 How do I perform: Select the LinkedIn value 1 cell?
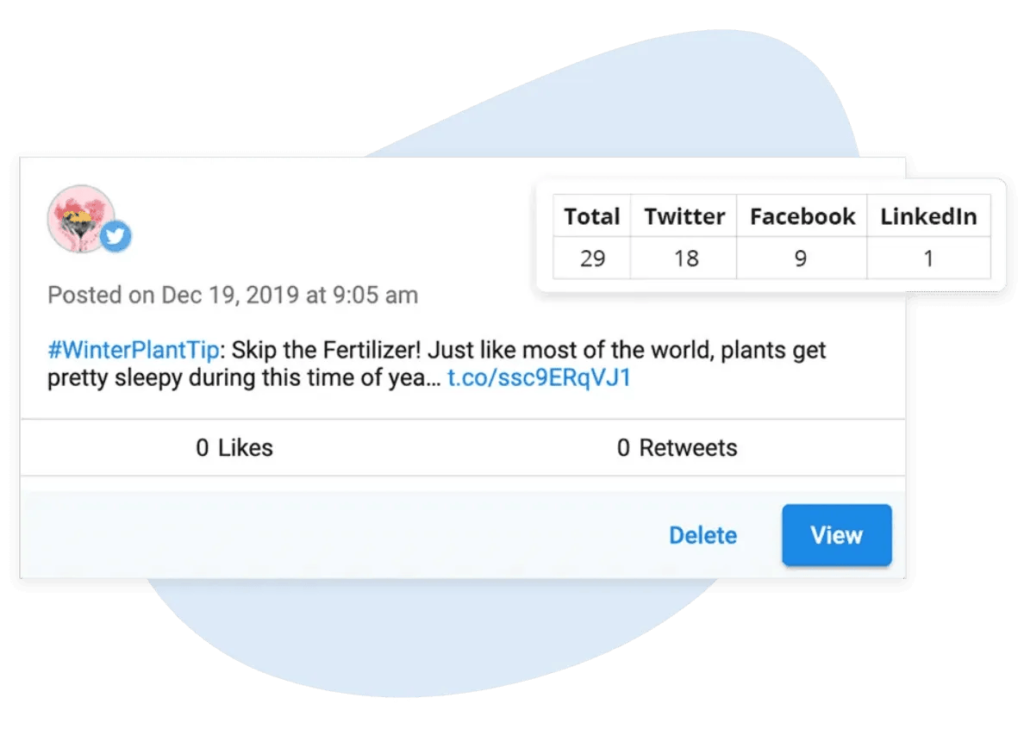click(928, 259)
